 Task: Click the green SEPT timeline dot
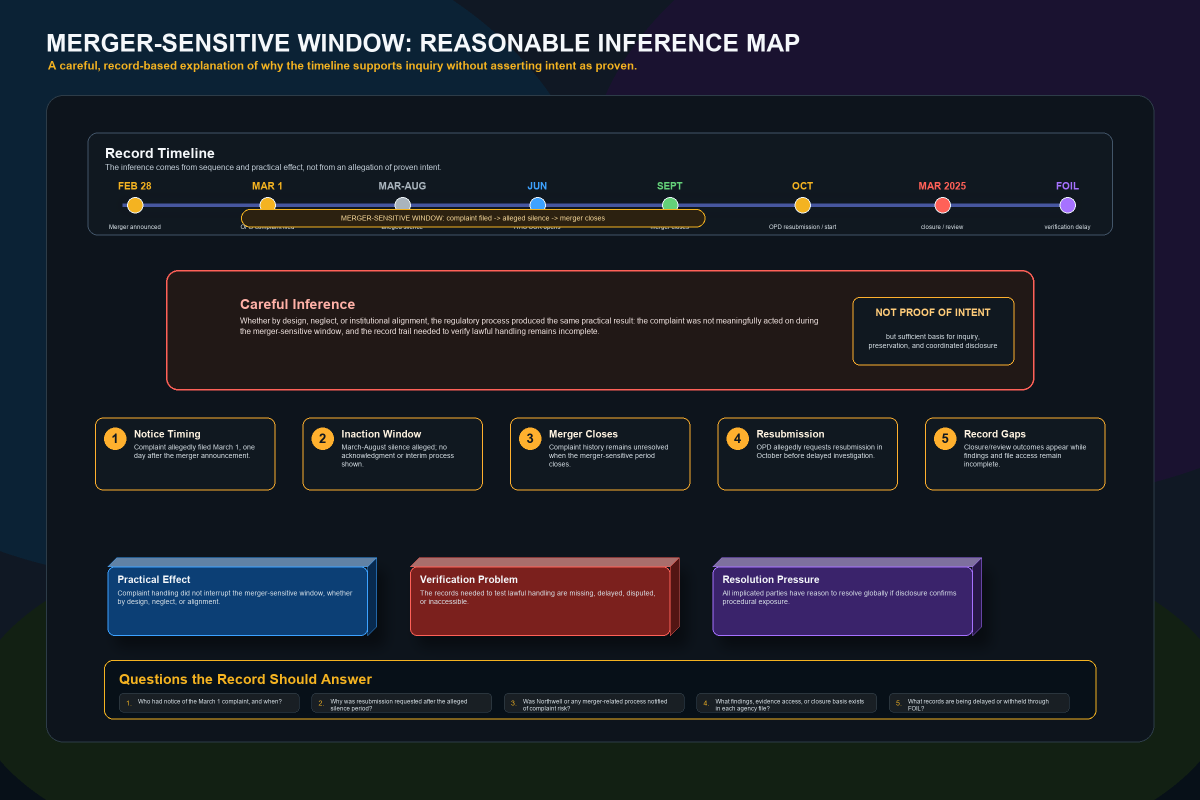pos(670,204)
